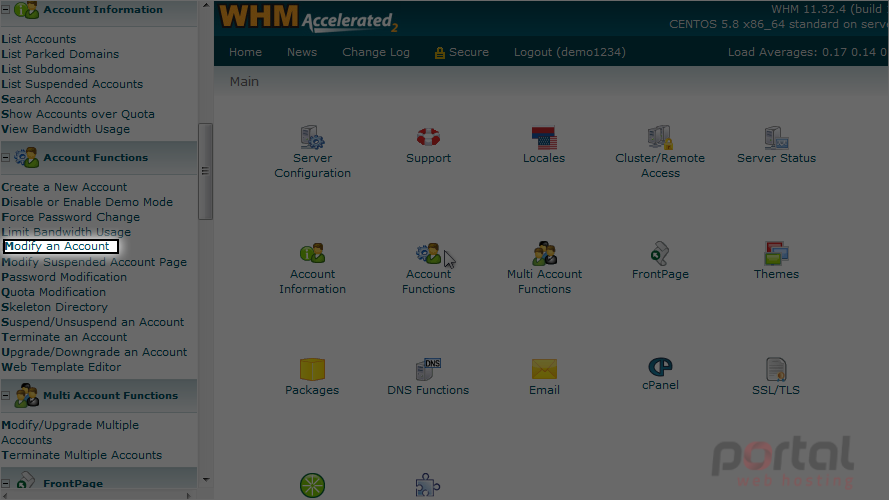Open Upgrade/Downgrade an Account
The height and width of the screenshot is (500, 889).
point(94,352)
